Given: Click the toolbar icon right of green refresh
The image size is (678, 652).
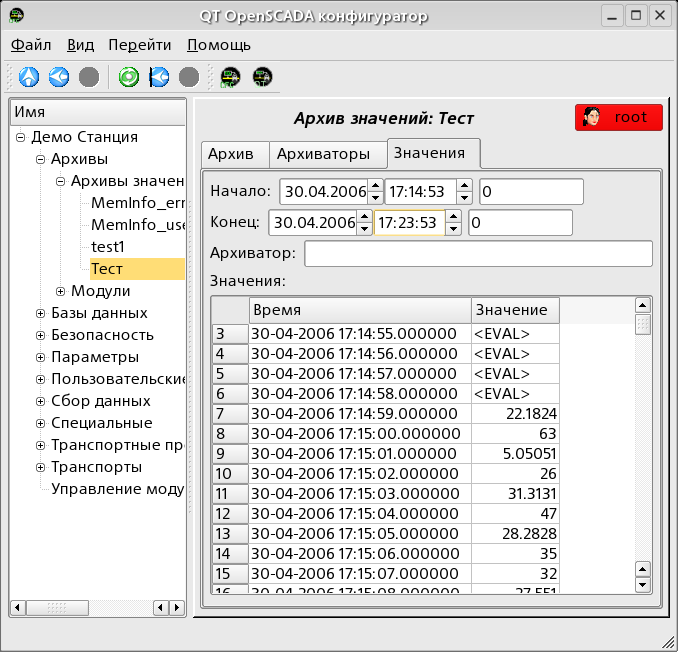Looking at the screenshot, I should click(x=159, y=76).
